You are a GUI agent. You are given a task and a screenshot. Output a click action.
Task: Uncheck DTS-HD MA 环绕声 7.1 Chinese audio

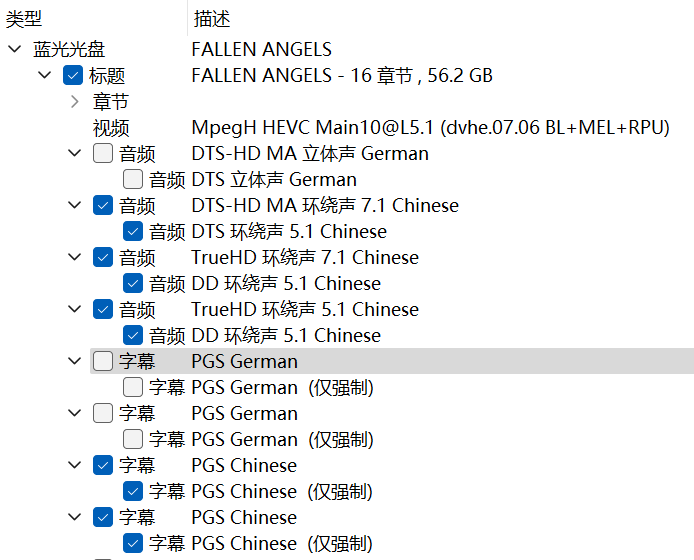click(x=103, y=205)
